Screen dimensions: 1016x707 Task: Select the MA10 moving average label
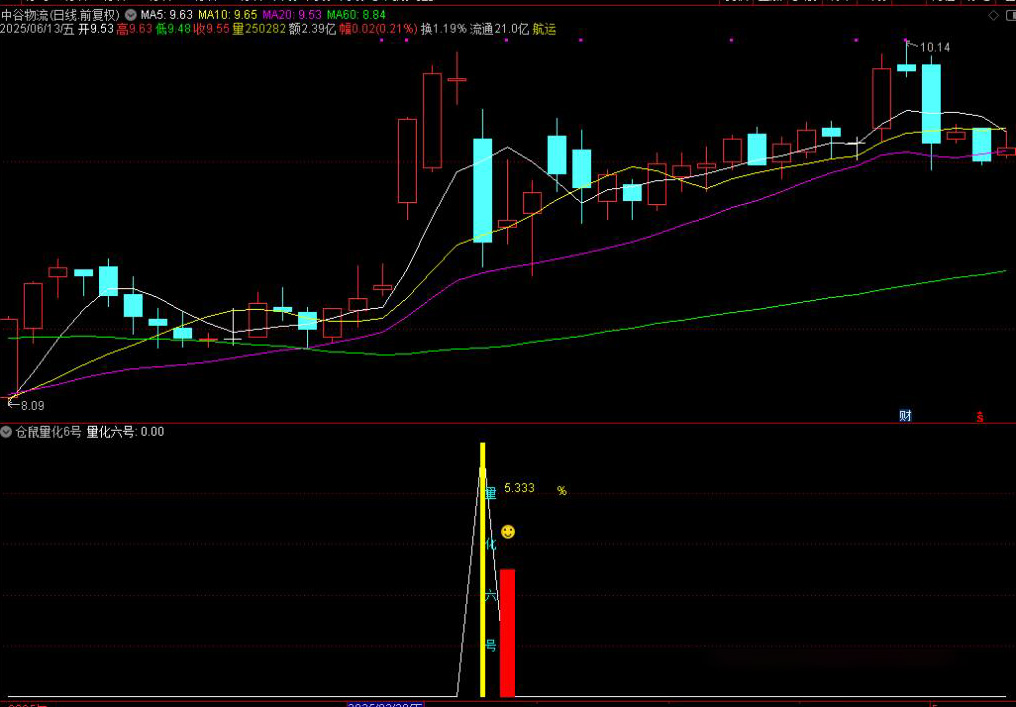click(x=225, y=16)
